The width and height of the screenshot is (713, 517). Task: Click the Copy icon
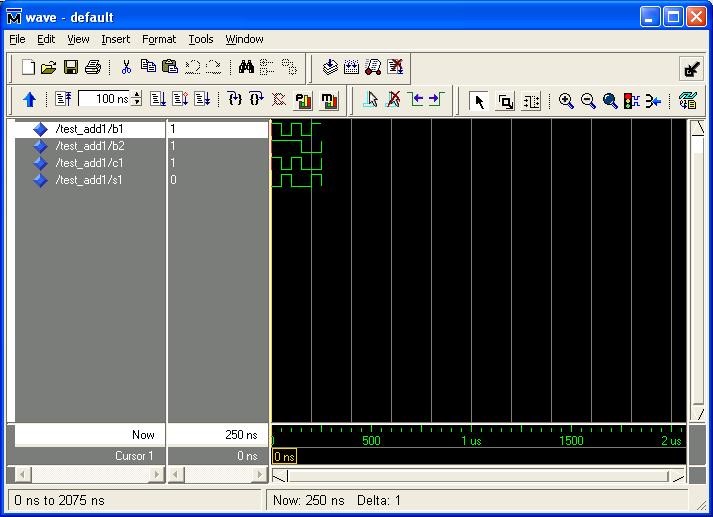pyautogui.click(x=148, y=66)
